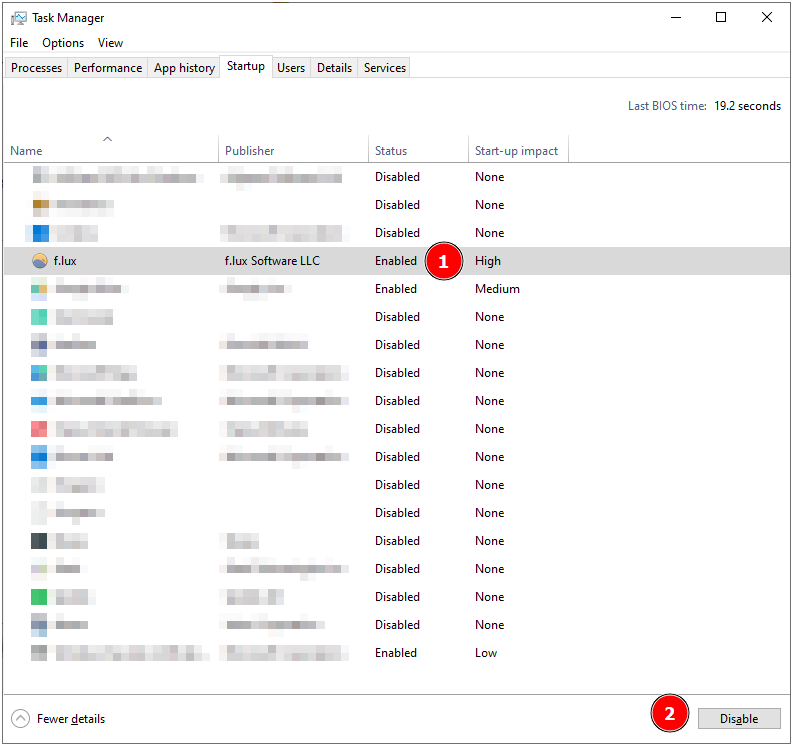Collapse view using Fewer details chevron icon
794x747 pixels.
(x=20, y=719)
